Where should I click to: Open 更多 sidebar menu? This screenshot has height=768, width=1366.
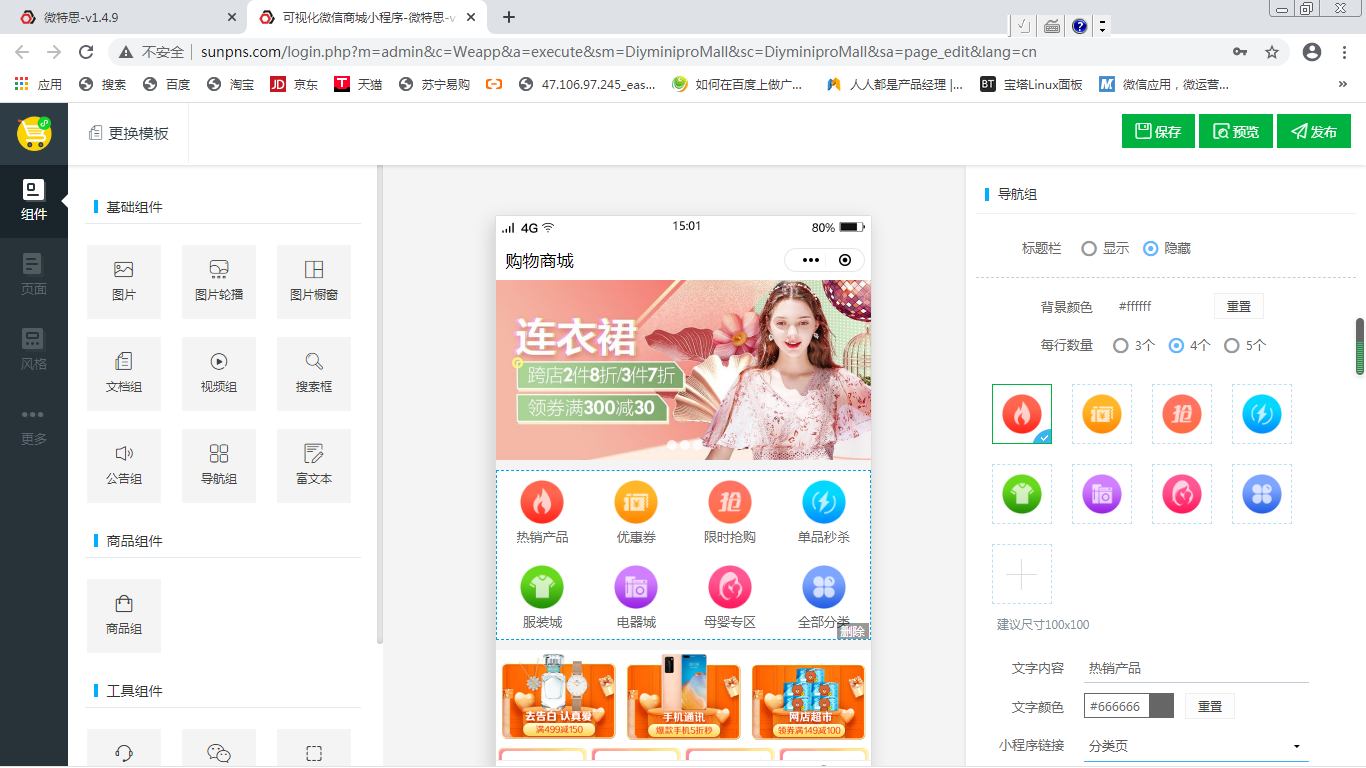click(x=34, y=427)
